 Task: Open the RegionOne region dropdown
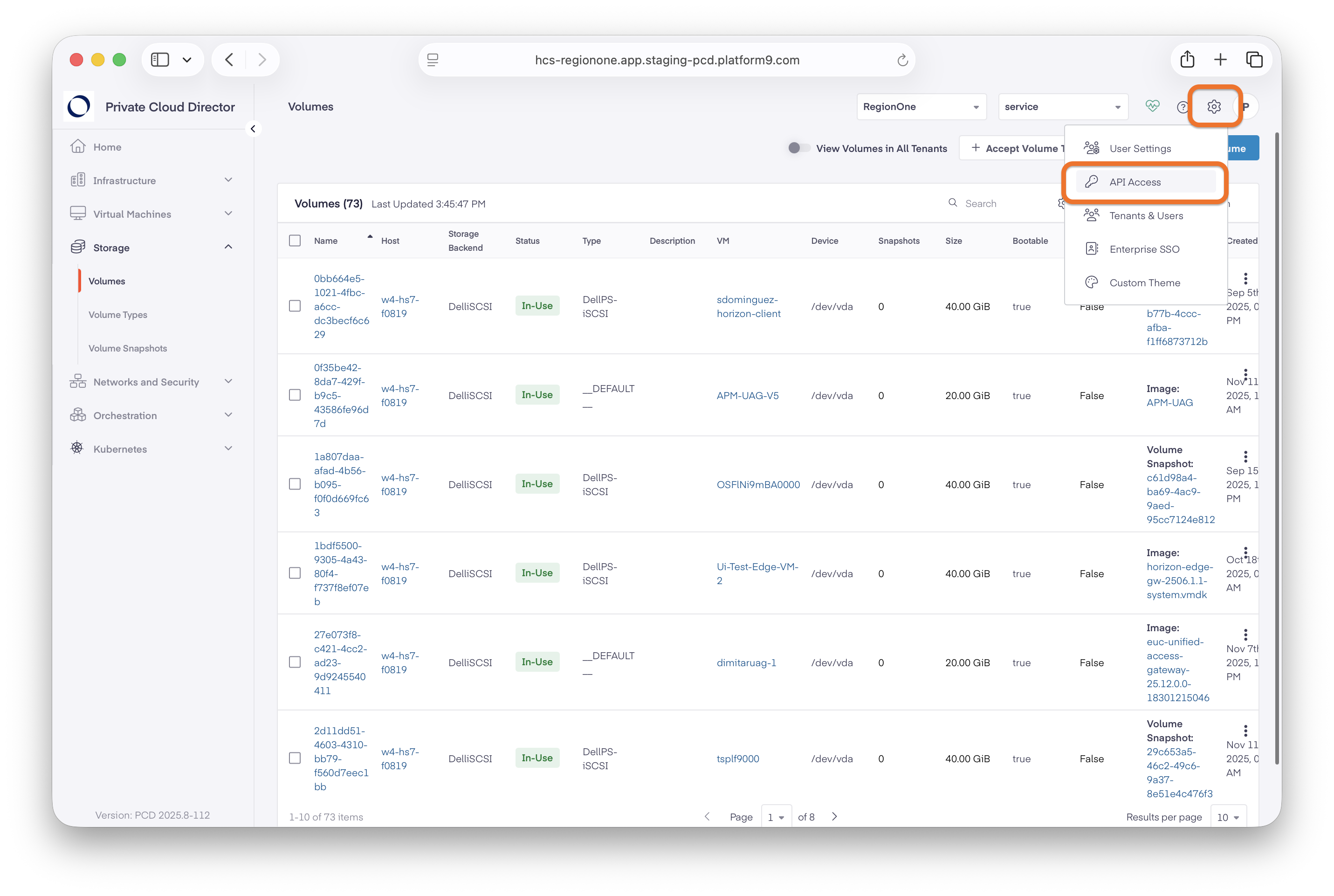pos(921,107)
